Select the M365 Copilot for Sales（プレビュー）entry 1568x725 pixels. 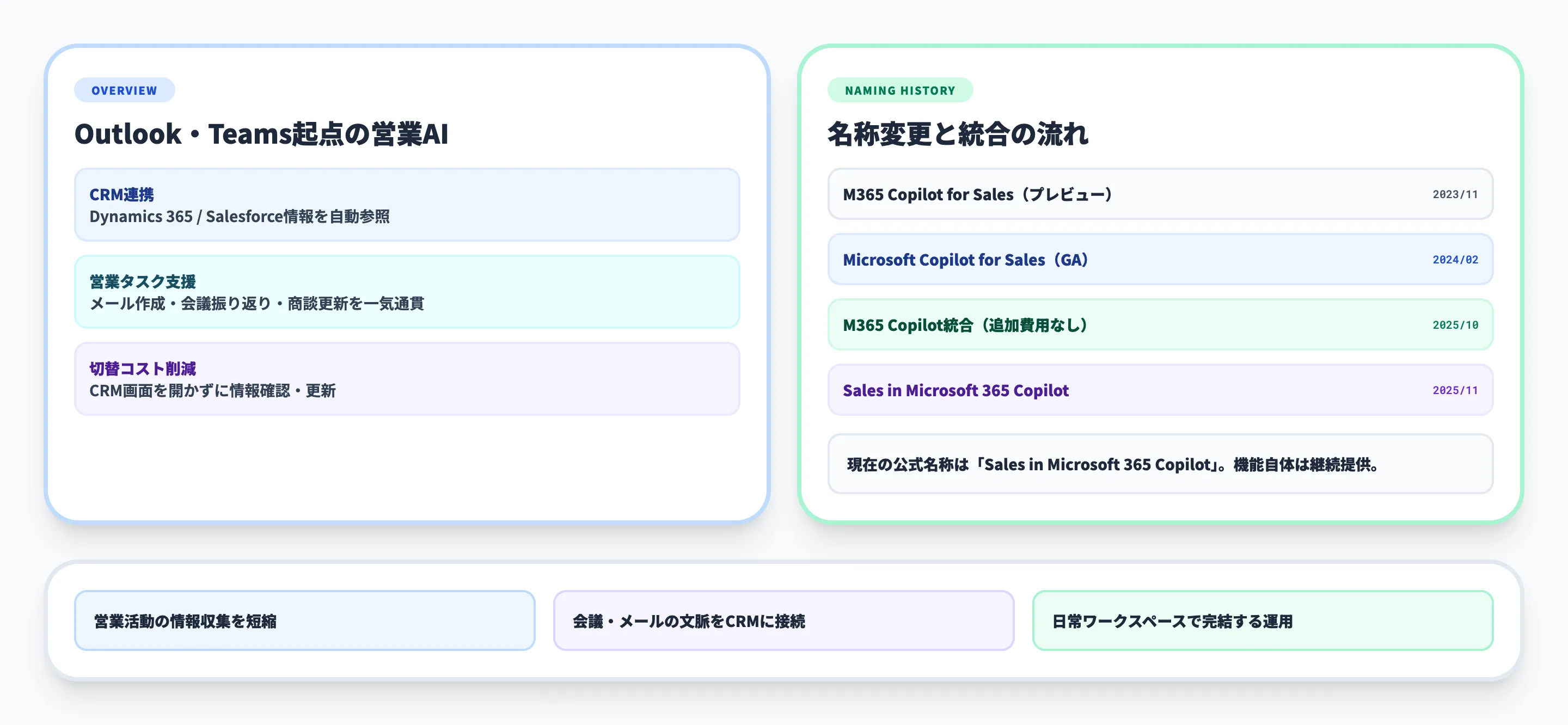coord(1159,195)
